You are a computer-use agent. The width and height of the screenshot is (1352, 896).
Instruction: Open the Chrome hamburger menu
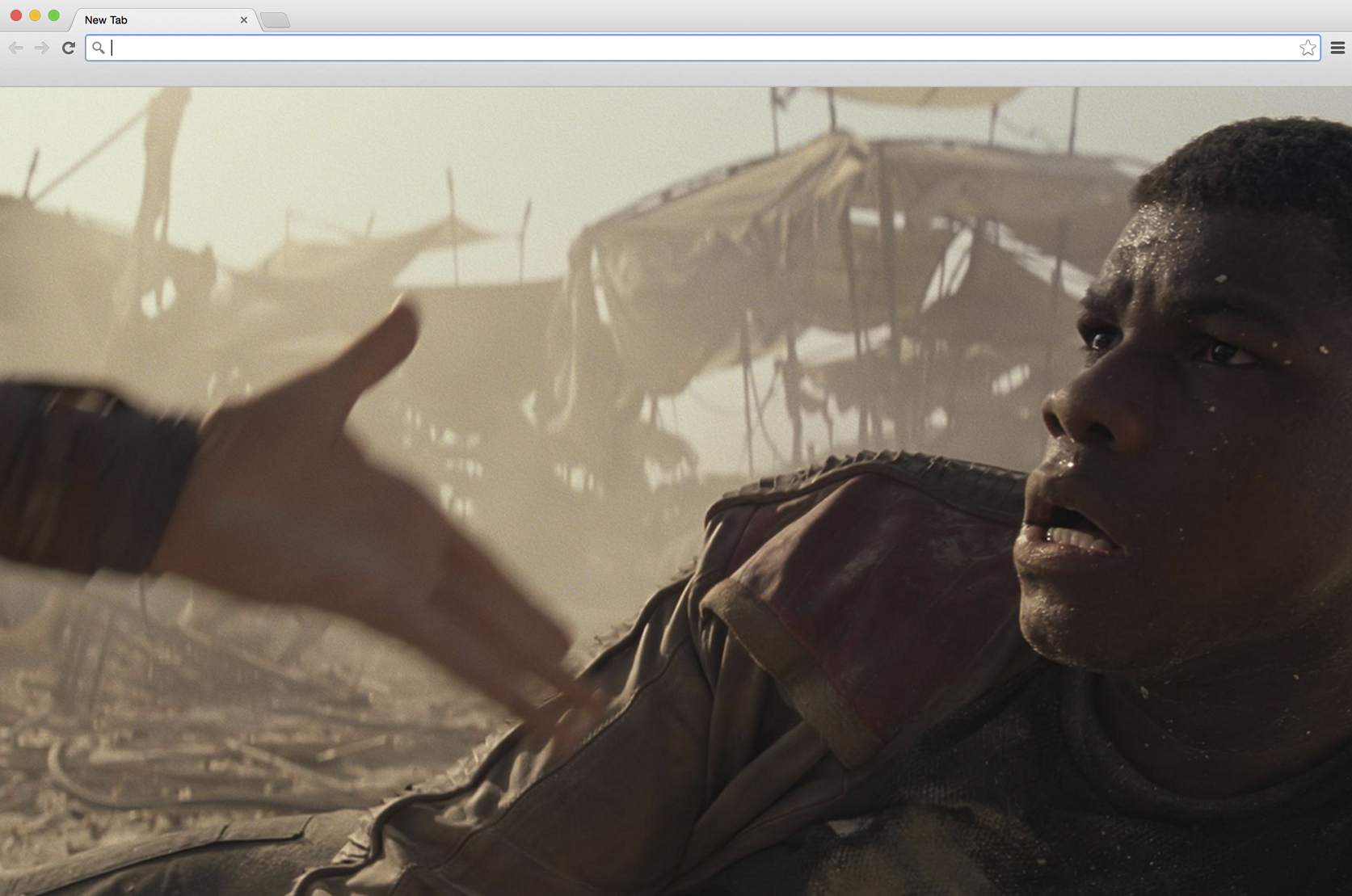click(x=1337, y=48)
